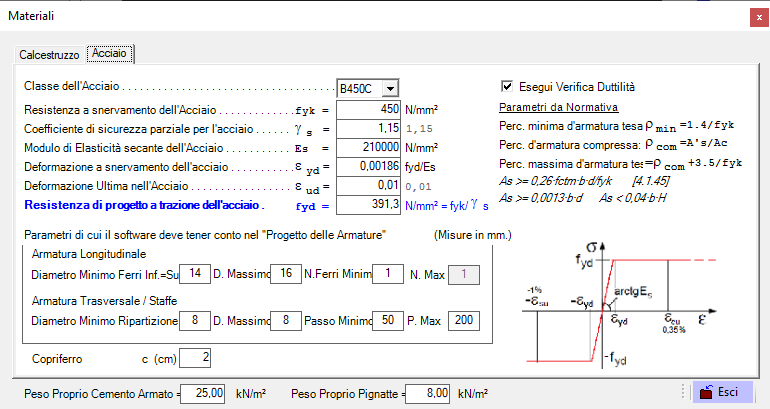Click the 'Perc. minima d'armatura tesa' line
Viewport: 770px width, 409px height.
616,126
